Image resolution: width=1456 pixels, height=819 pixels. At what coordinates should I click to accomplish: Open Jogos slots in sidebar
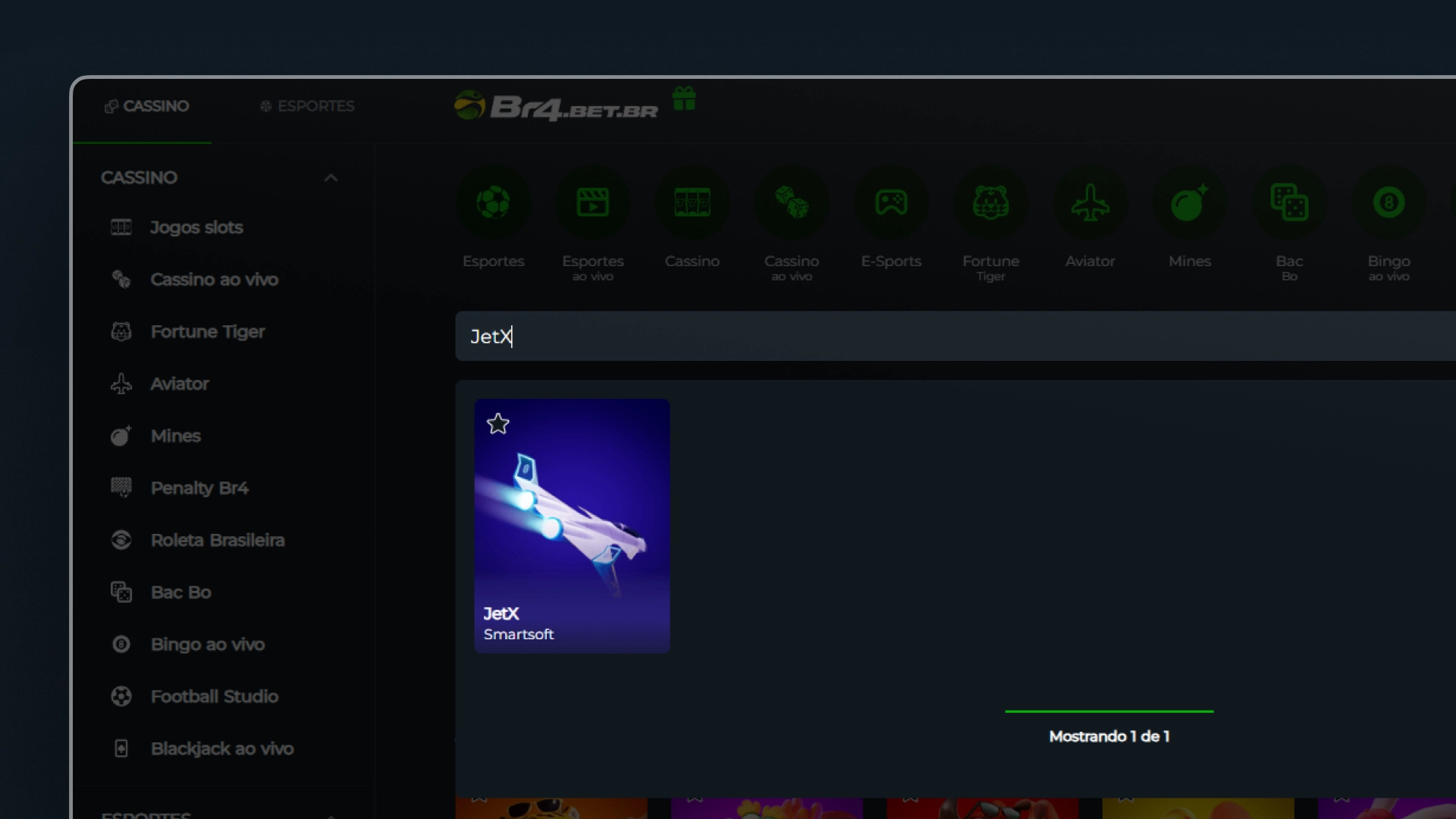[x=196, y=227]
